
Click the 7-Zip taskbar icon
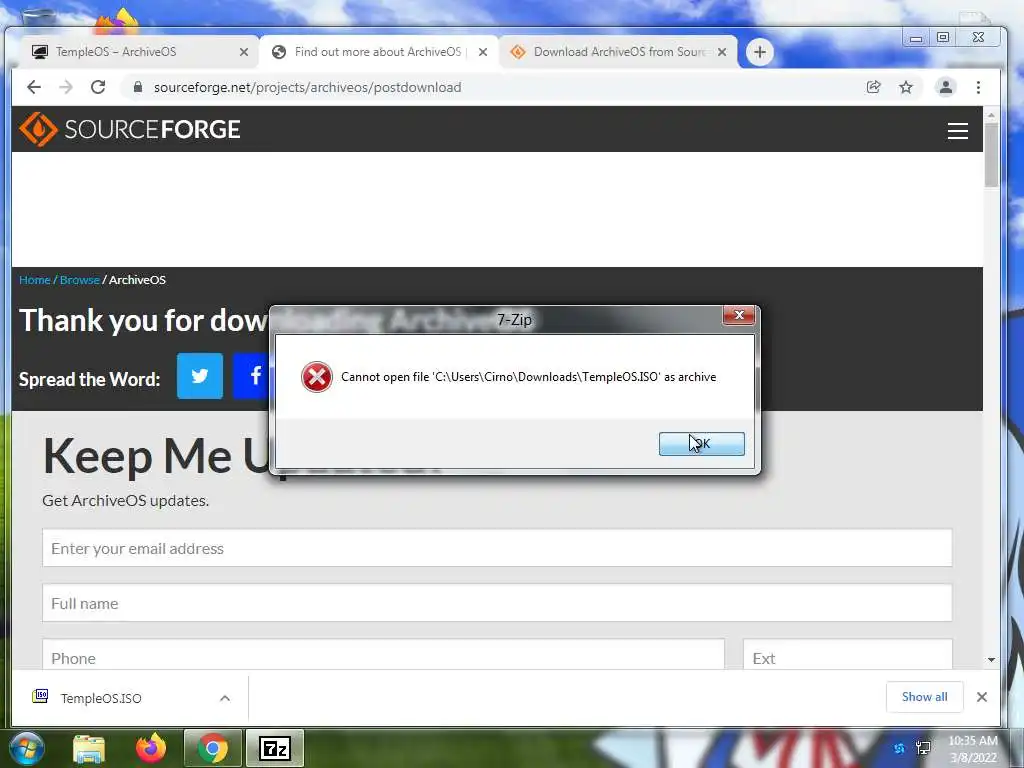(x=274, y=748)
